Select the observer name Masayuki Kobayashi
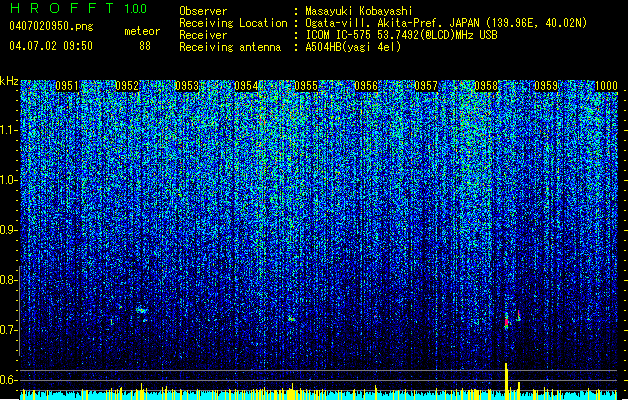 pyautogui.click(x=359, y=11)
